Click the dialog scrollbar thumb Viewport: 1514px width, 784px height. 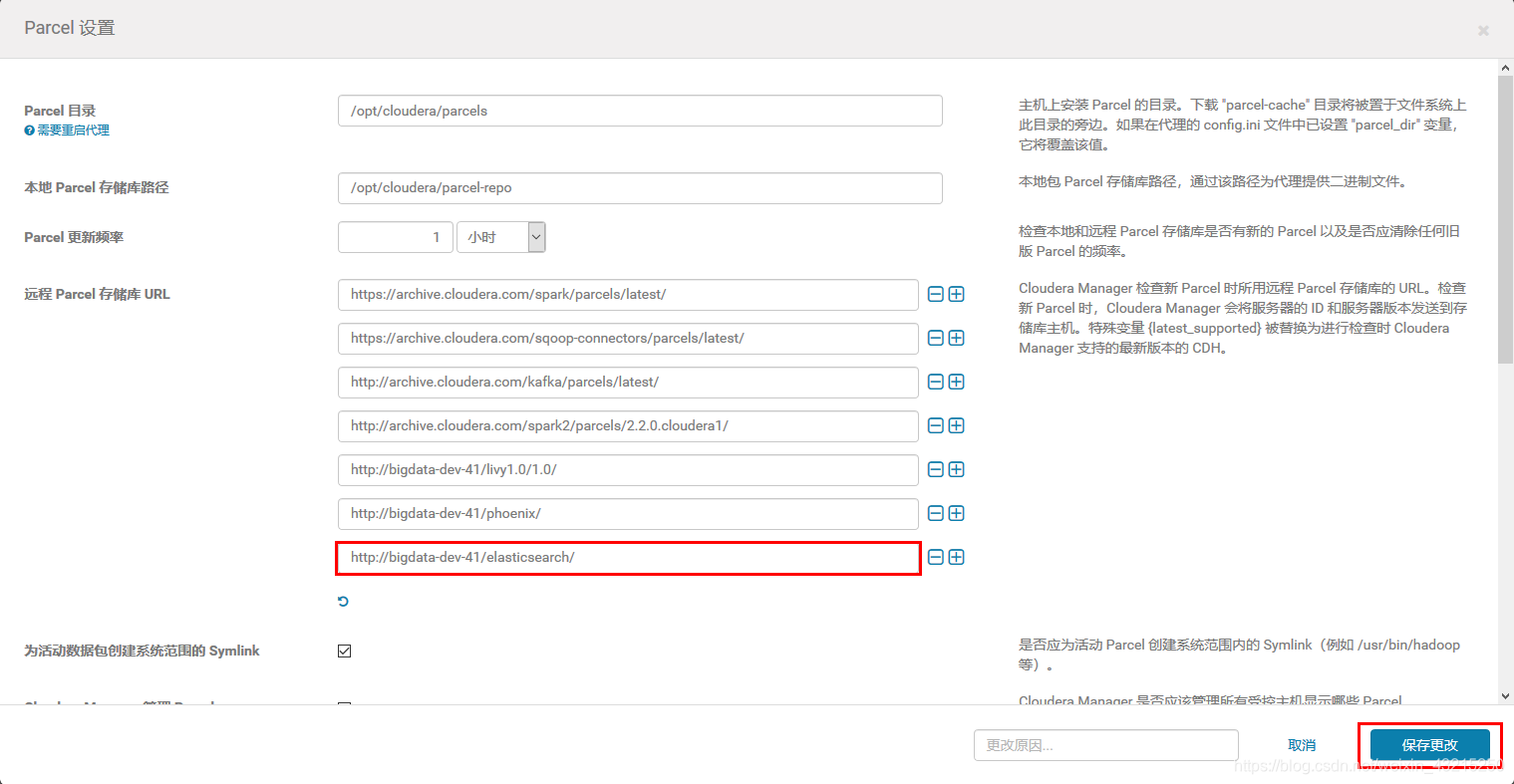pyautogui.click(x=1505, y=219)
